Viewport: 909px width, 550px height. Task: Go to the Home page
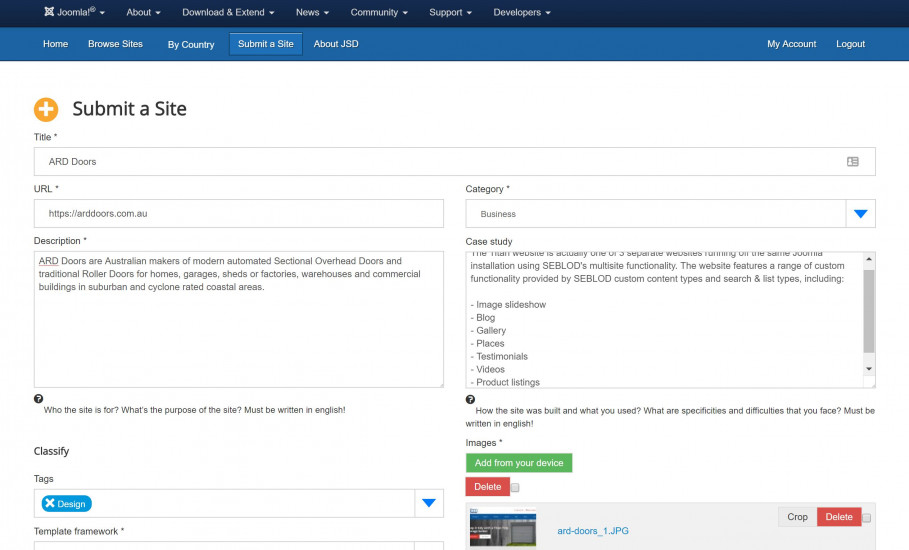pyautogui.click(x=55, y=44)
